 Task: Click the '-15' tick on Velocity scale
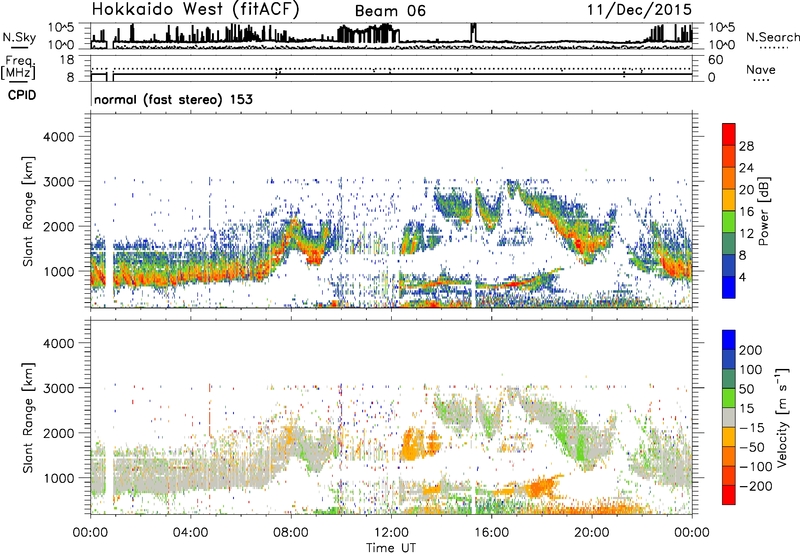(752, 427)
